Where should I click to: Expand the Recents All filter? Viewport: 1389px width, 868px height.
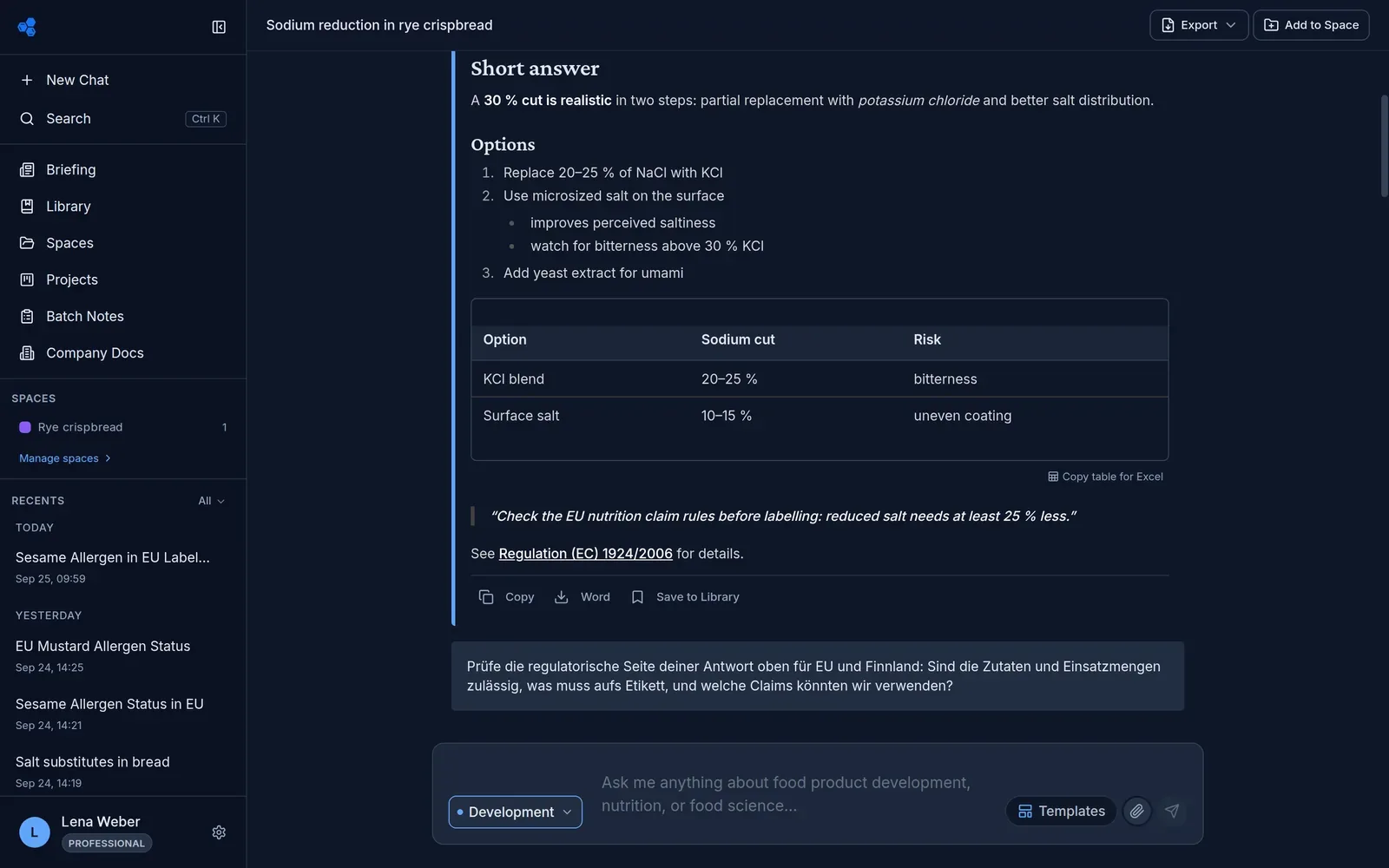click(211, 501)
